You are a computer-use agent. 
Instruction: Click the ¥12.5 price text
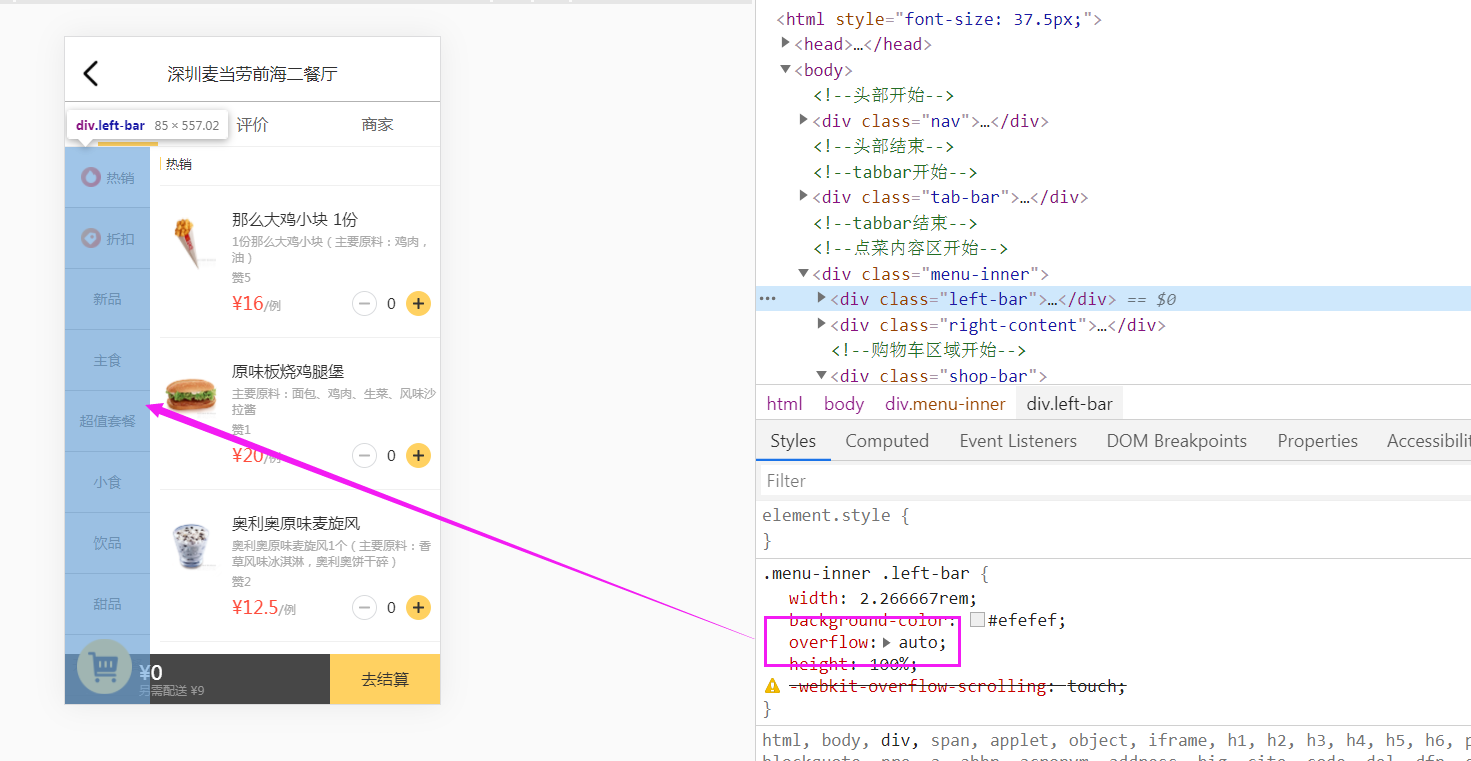[255, 607]
